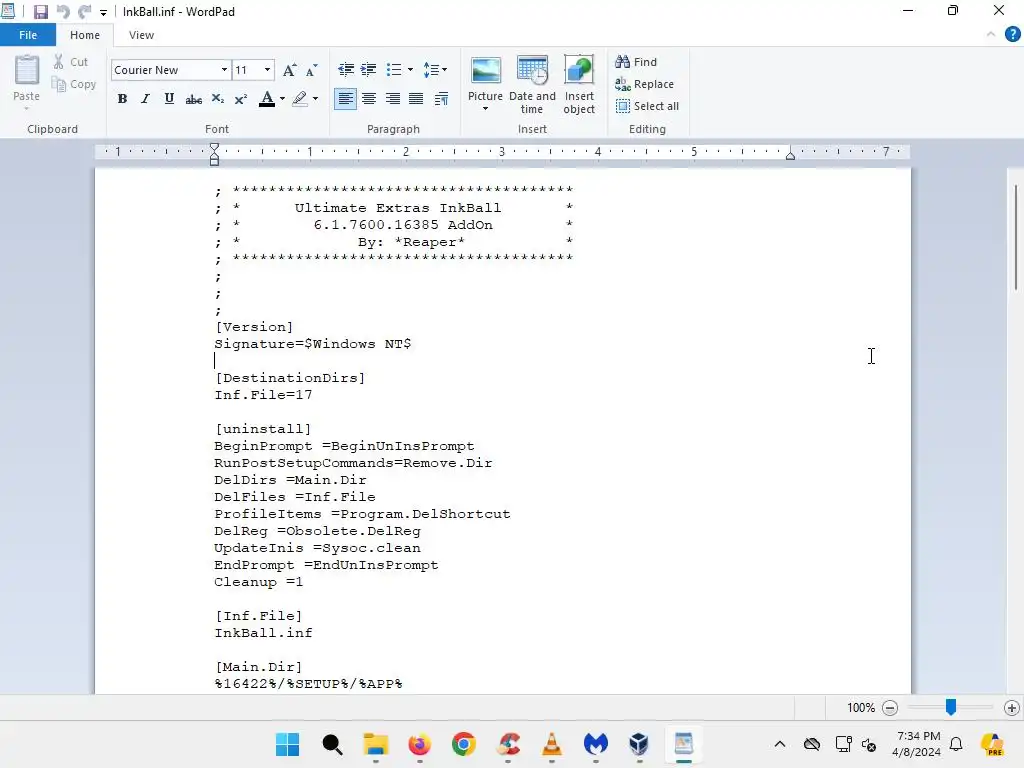The width and height of the screenshot is (1024, 768).
Task: Switch to the View tab
Action: (141, 35)
